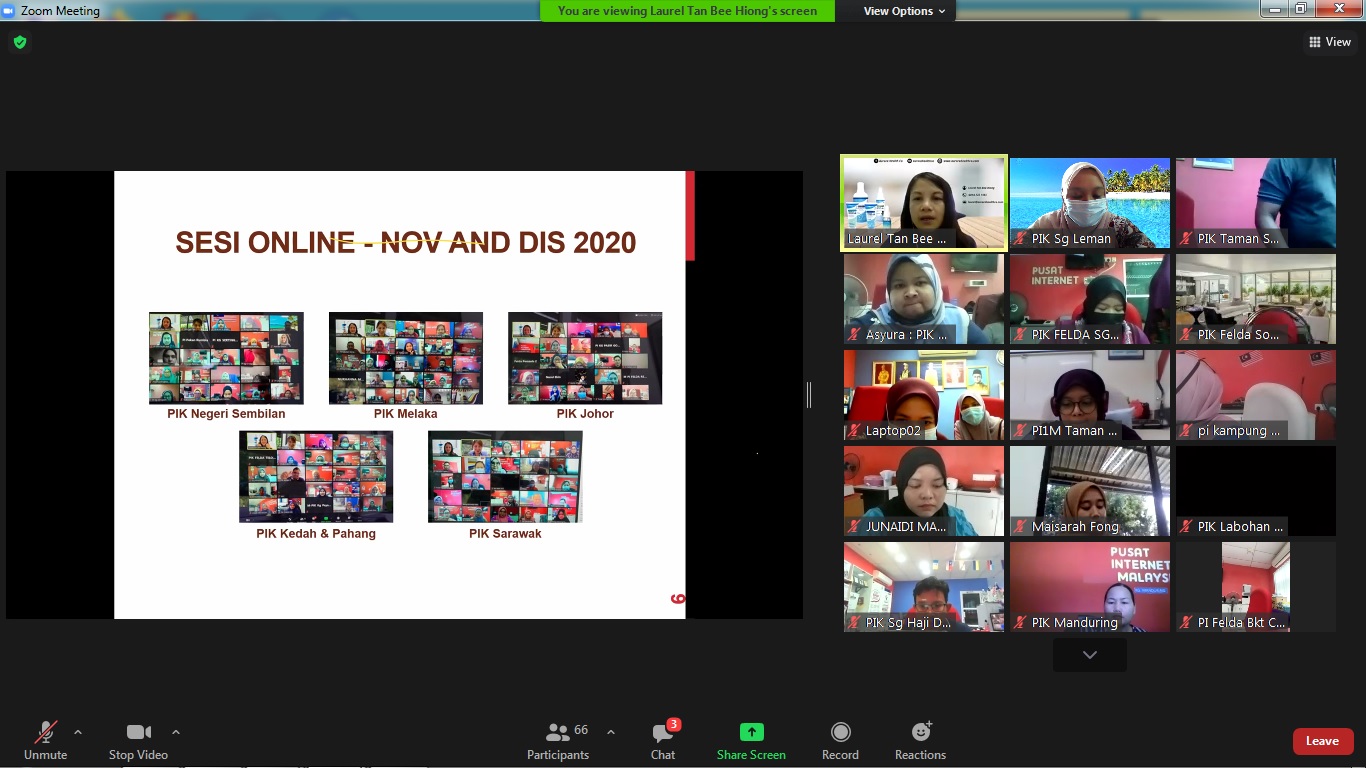Open the Participants panel
Viewport: 1366px width, 768px height.
click(558, 741)
